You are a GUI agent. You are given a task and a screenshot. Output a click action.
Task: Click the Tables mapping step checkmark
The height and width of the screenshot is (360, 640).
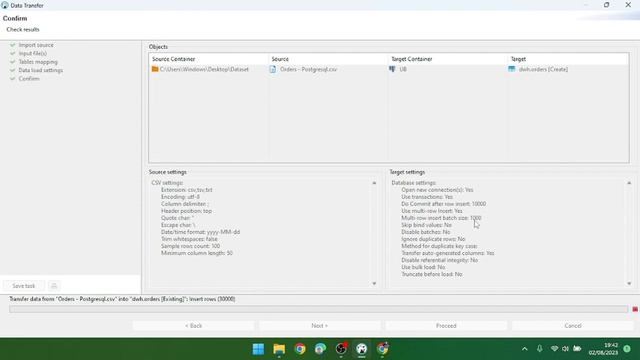(13, 62)
